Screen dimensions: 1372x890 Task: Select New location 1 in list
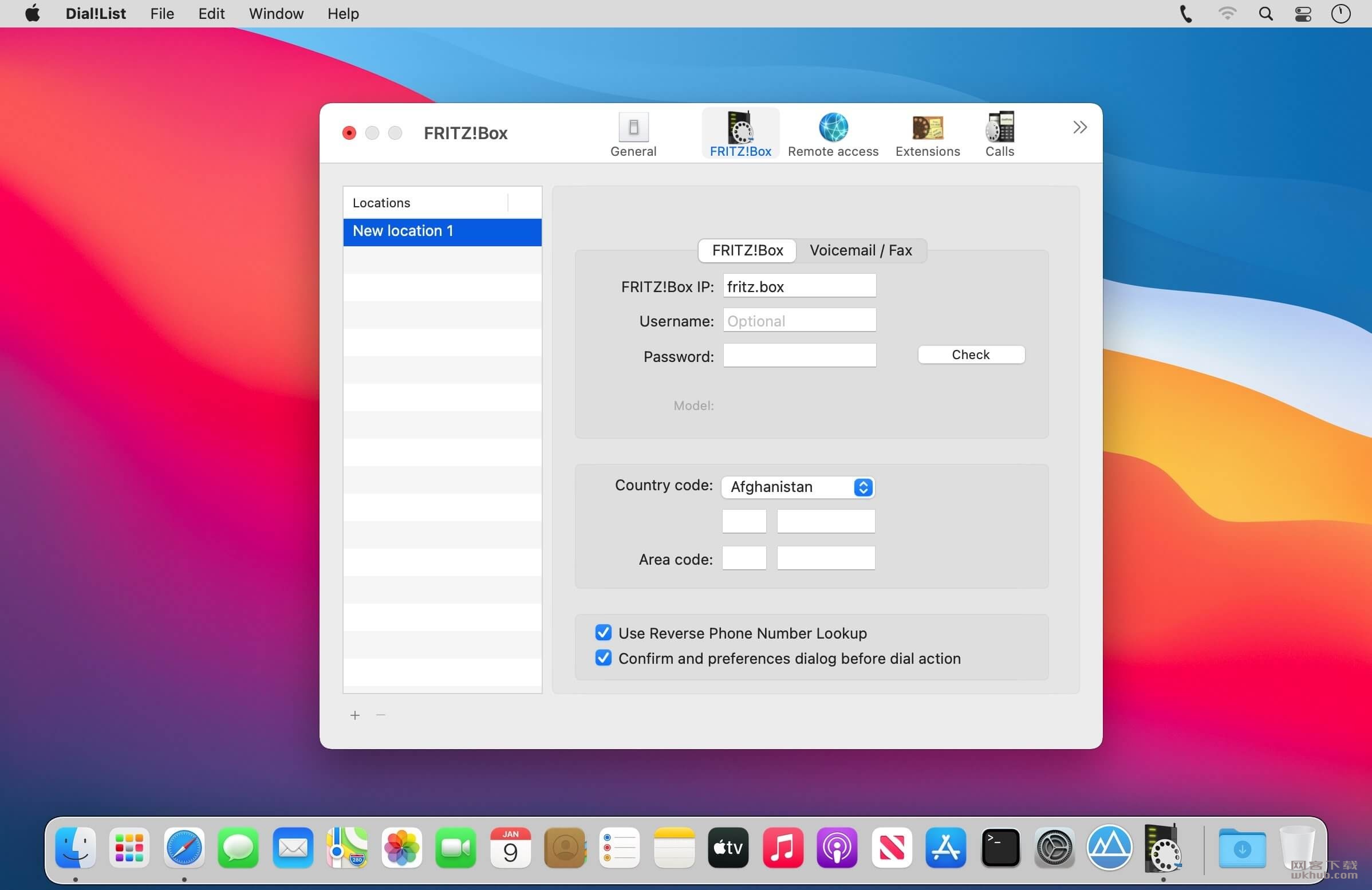[442, 232]
